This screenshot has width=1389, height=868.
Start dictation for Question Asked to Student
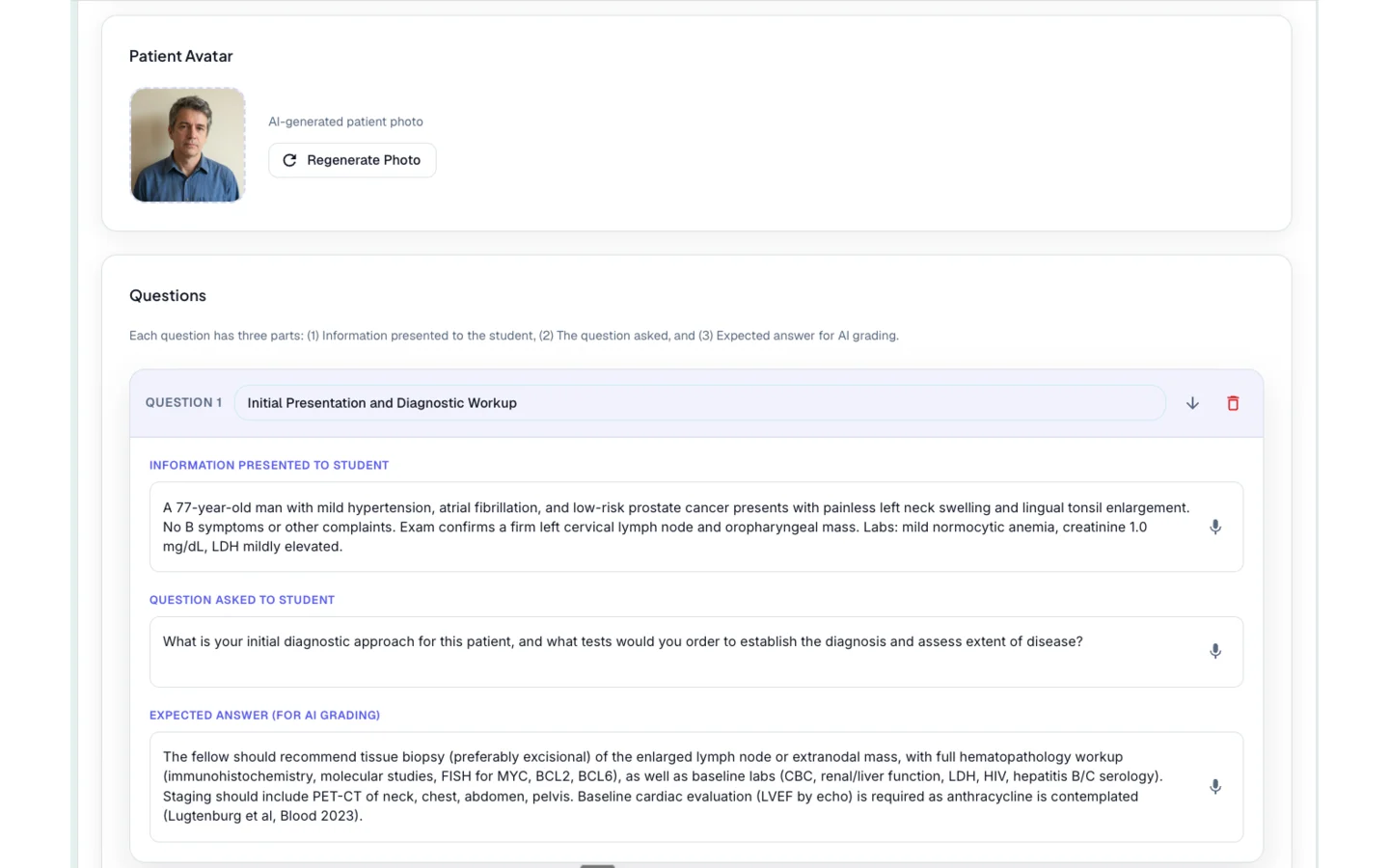click(1215, 651)
